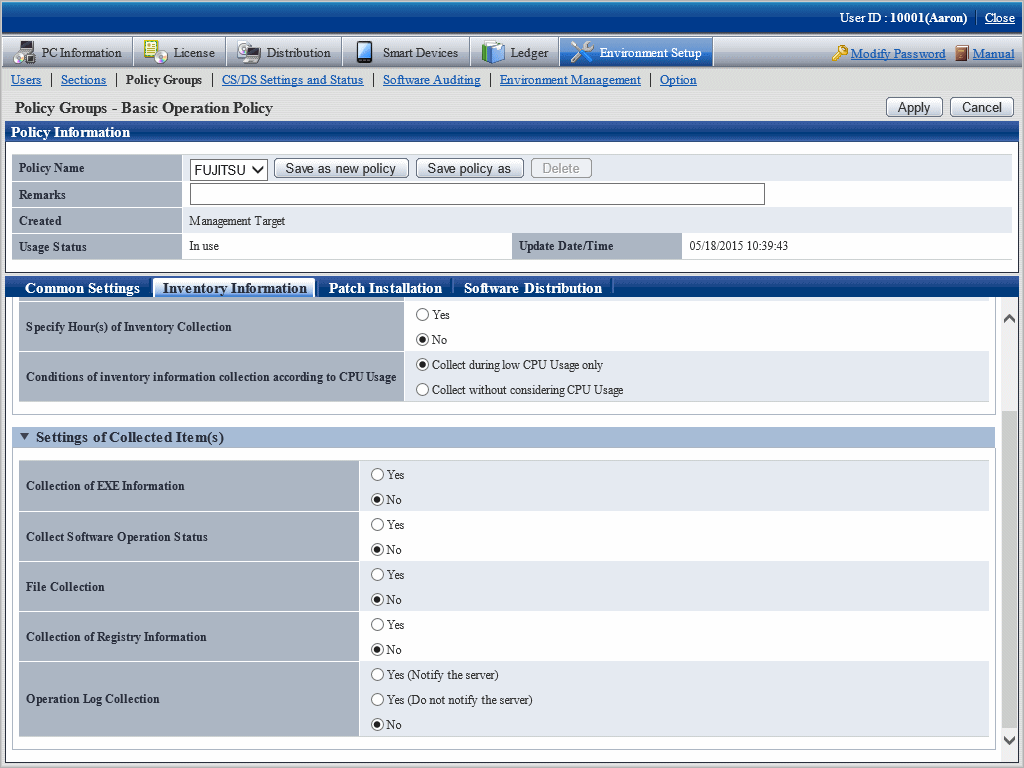Switch to the Patch Installation tab
The width and height of the screenshot is (1024, 768).
point(385,288)
